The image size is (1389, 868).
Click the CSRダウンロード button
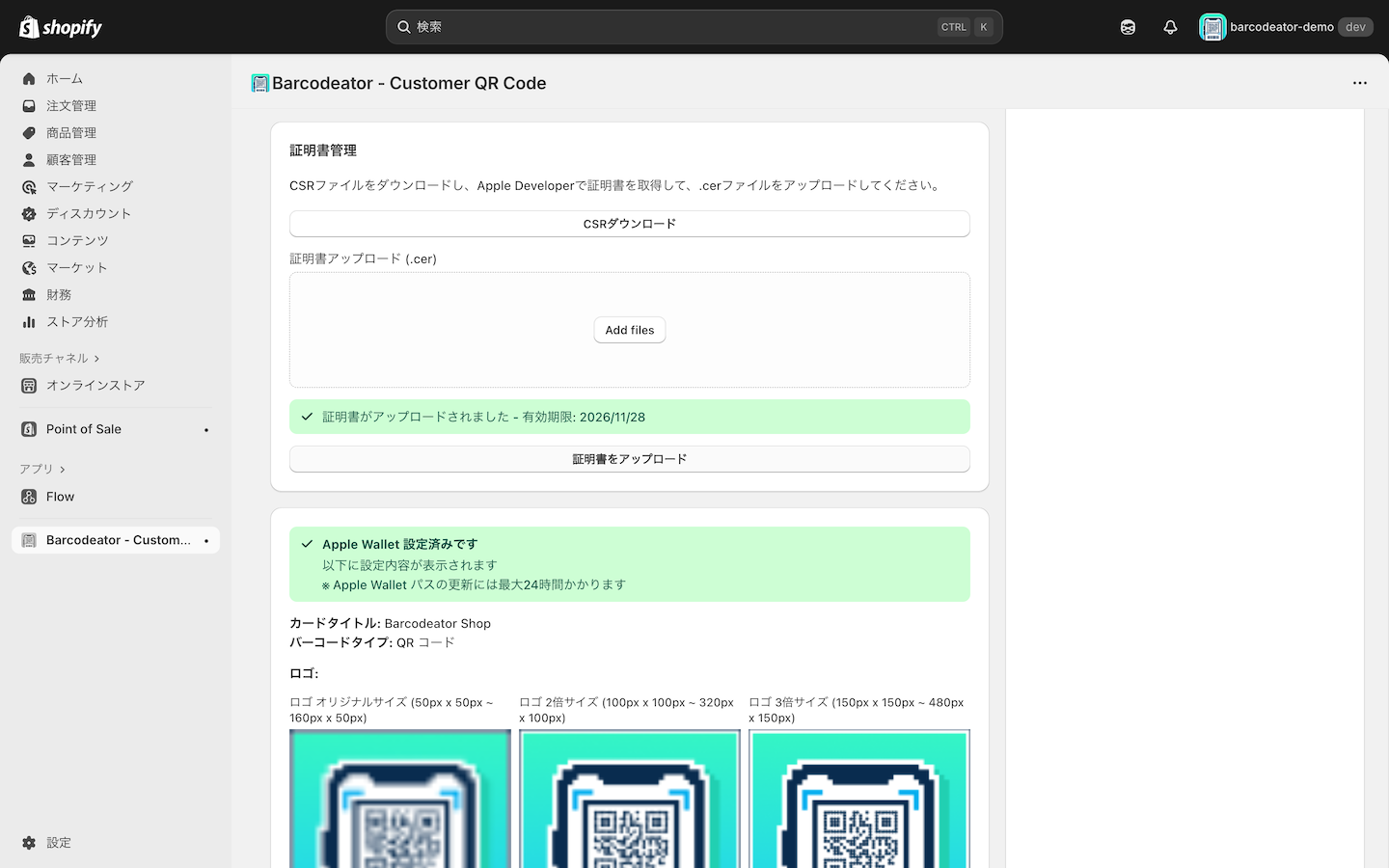coord(629,223)
